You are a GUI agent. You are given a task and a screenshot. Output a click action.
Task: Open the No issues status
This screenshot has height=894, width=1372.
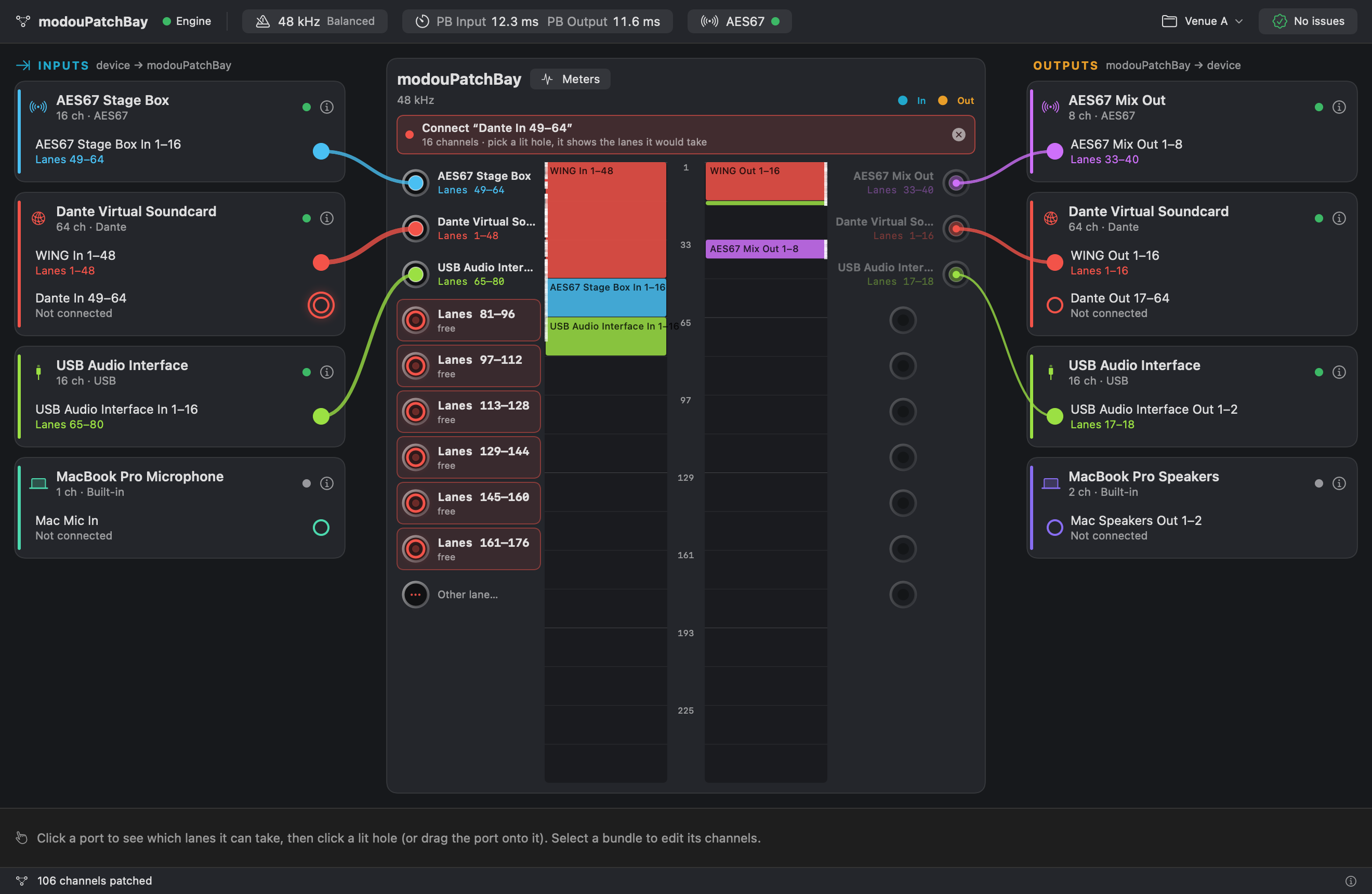1308,21
